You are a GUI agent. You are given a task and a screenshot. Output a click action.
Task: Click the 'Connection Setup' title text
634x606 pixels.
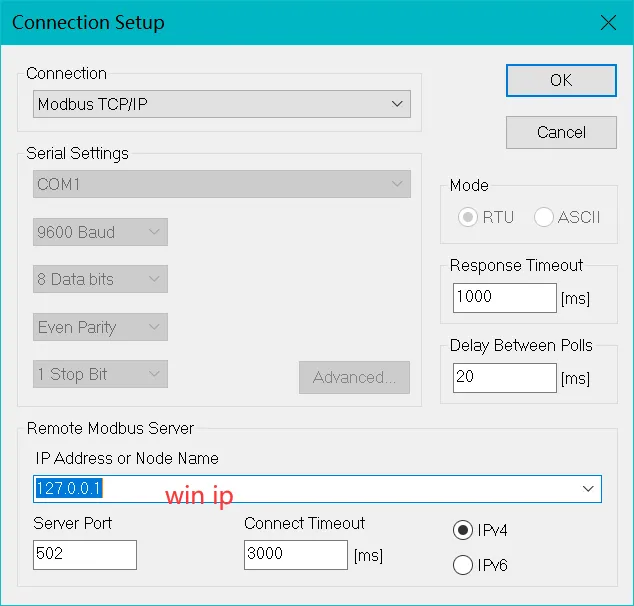pyautogui.click(x=88, y=23)
